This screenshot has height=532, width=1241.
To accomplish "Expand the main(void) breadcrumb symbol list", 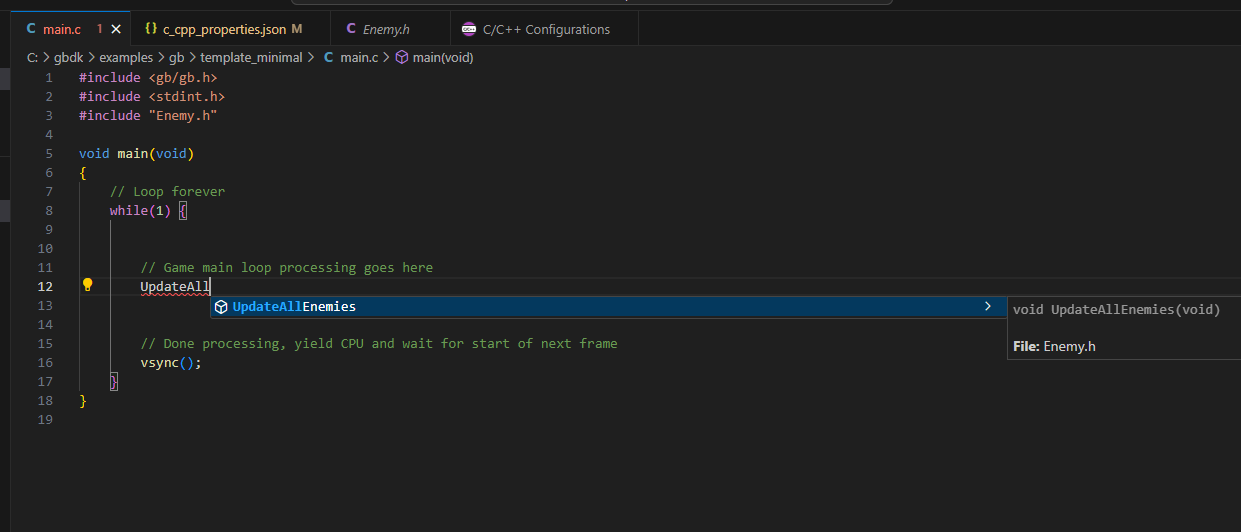I will tap(443, 57).
